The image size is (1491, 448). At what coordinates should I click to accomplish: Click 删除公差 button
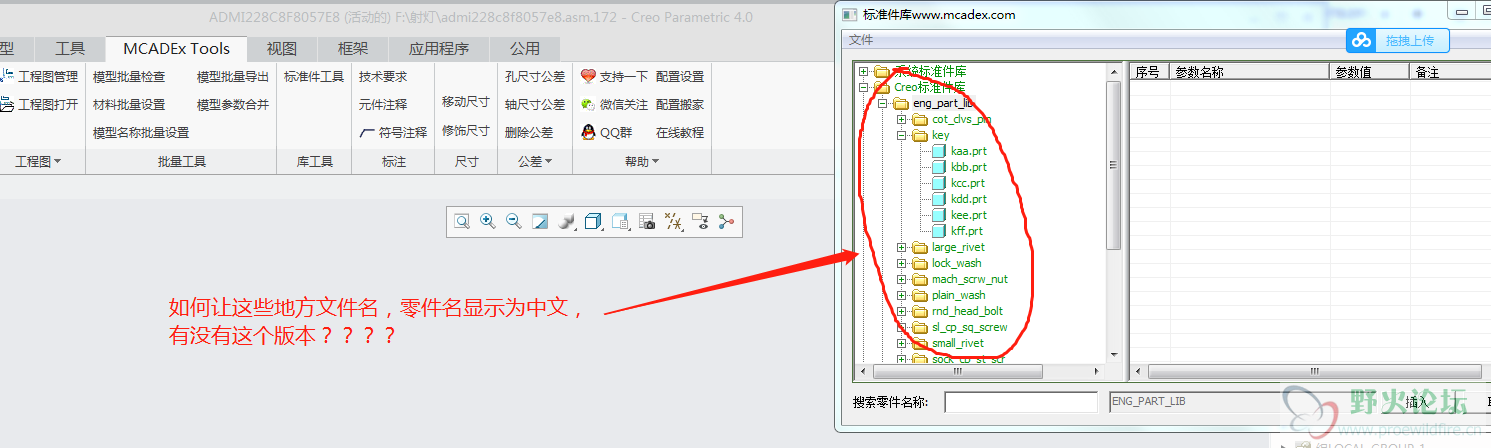pos(529,132)
